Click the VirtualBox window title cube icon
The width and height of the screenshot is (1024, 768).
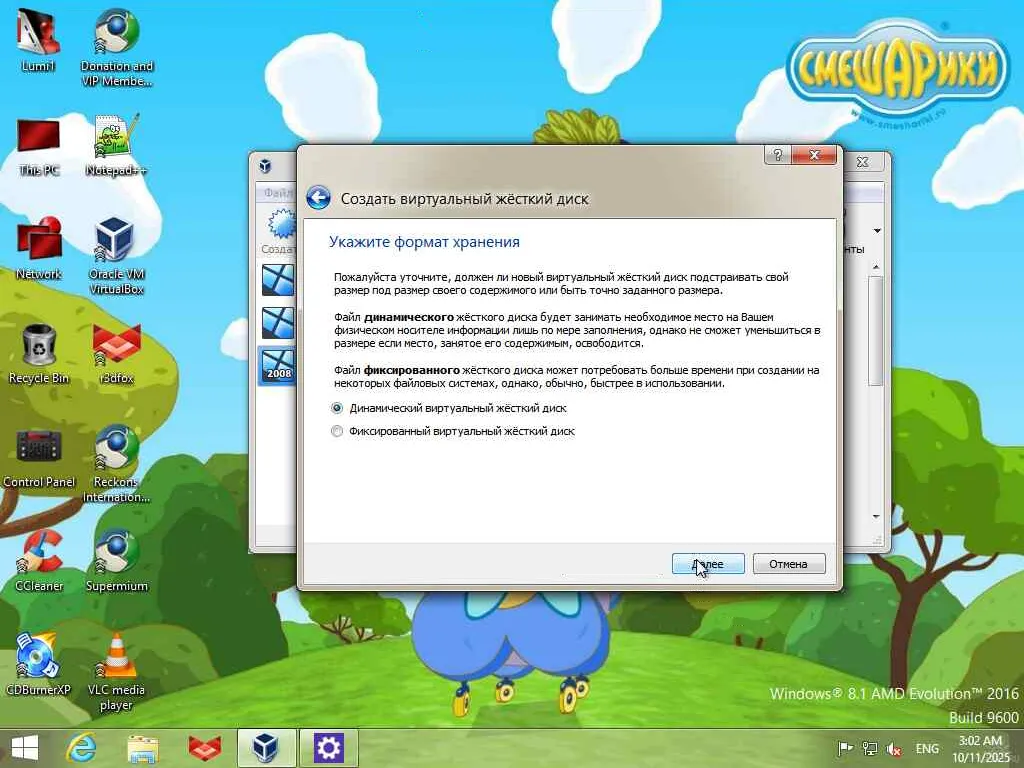pos(265,165)
